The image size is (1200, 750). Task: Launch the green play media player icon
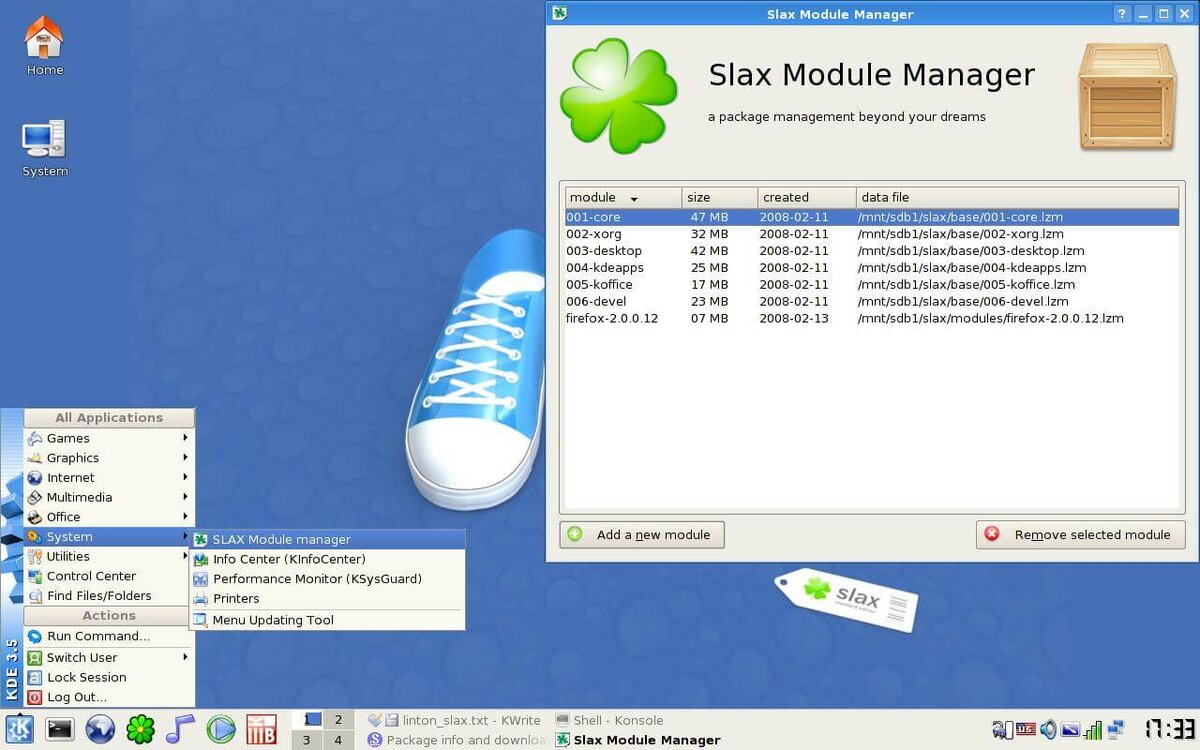pos(220,729)
